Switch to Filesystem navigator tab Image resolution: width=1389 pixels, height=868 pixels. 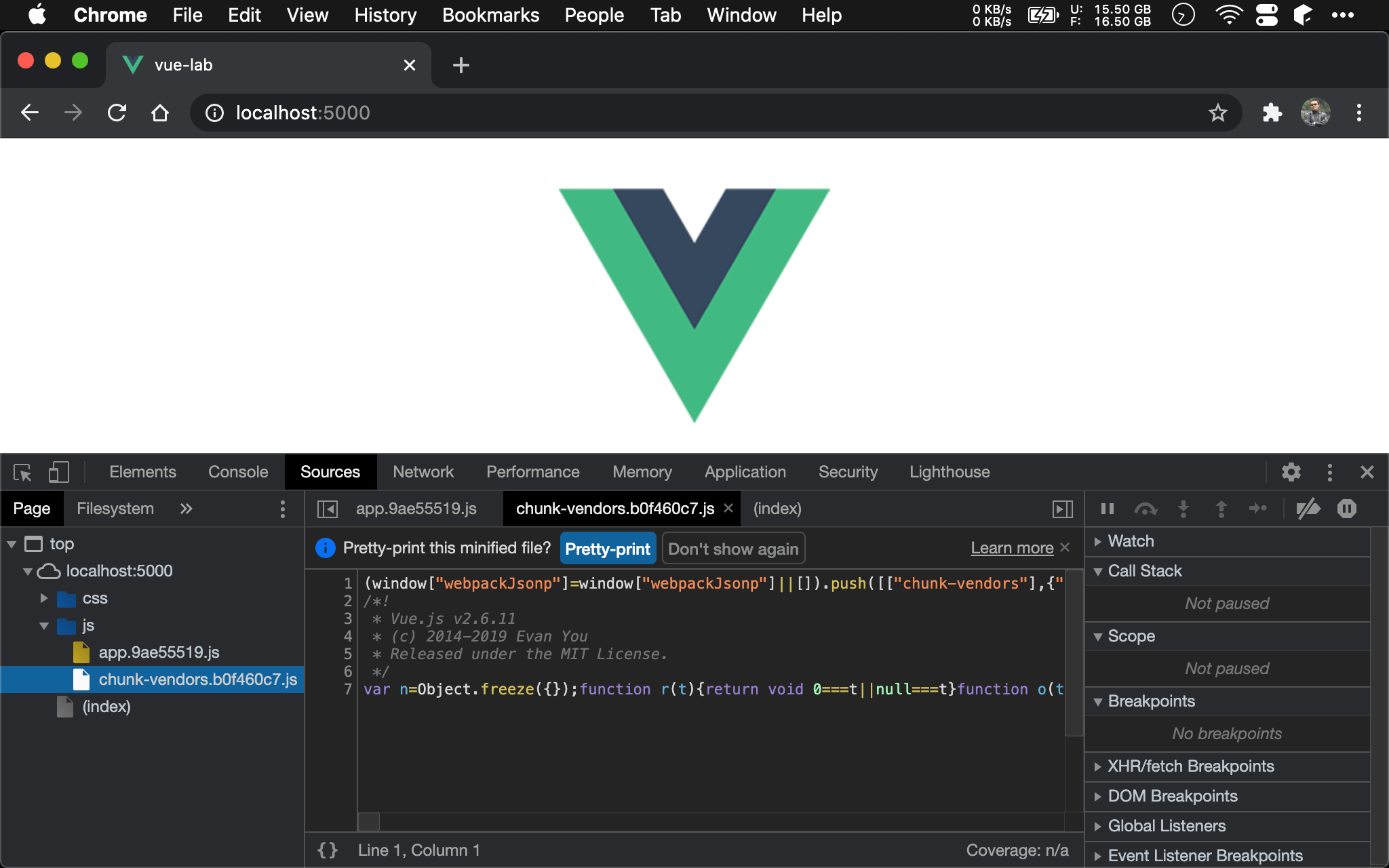coord(115,509)
